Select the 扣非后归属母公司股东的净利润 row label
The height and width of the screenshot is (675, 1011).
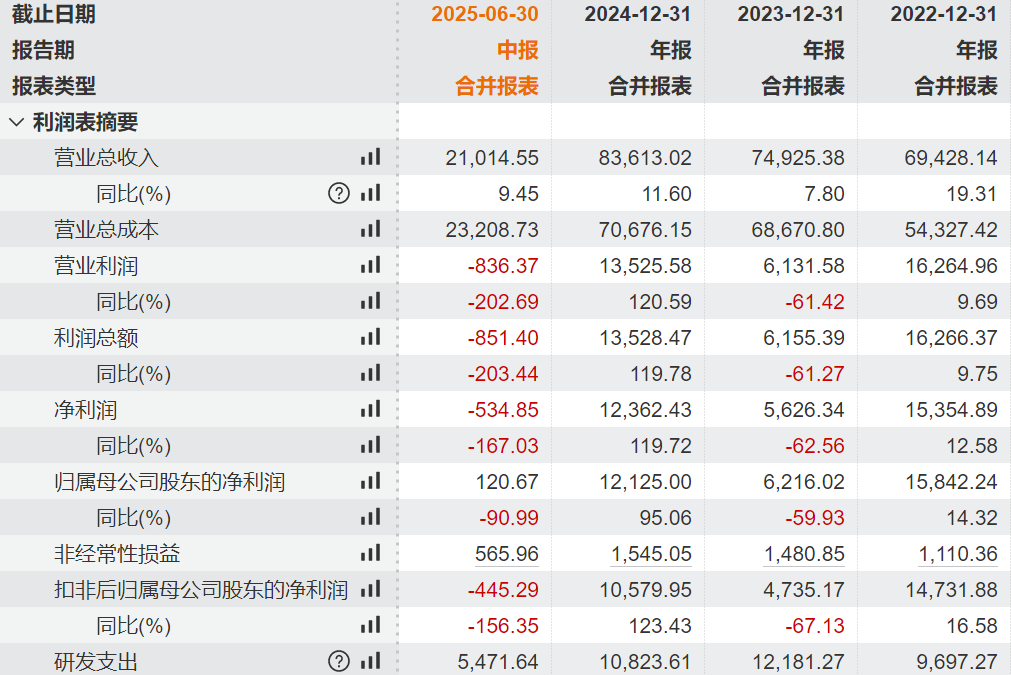pyautogui.click(x=201, y=590)
